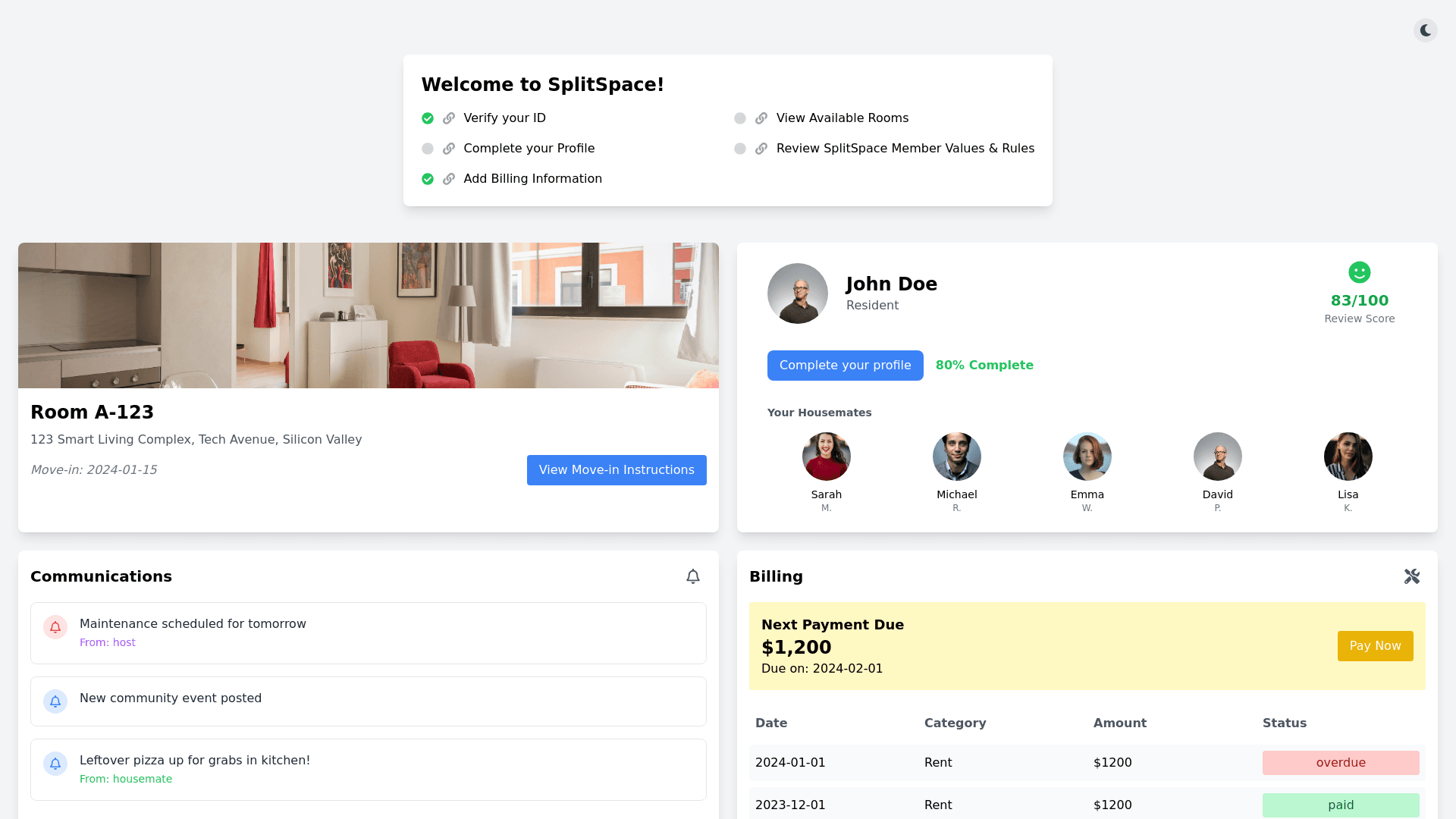Select Lisa K.'s housemate photo
This screenshot has height=819, width=1456.
1348,457
